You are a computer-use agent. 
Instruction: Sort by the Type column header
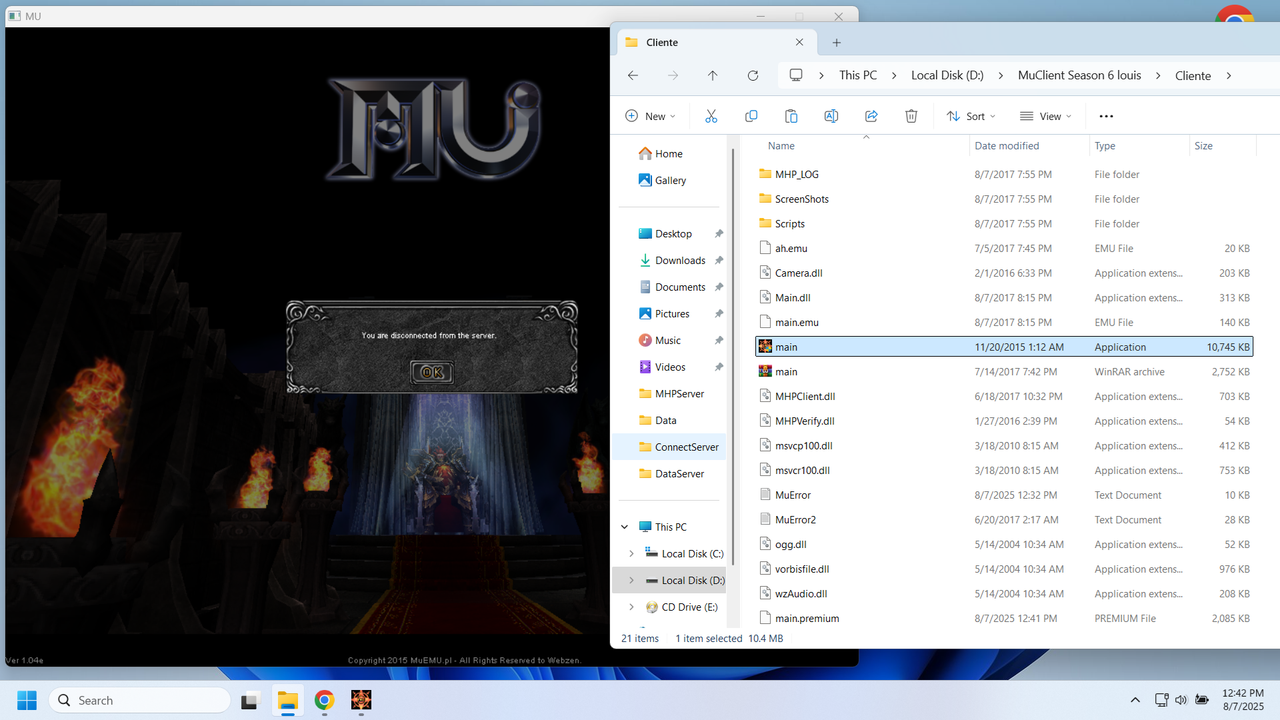click(1105, 146)
